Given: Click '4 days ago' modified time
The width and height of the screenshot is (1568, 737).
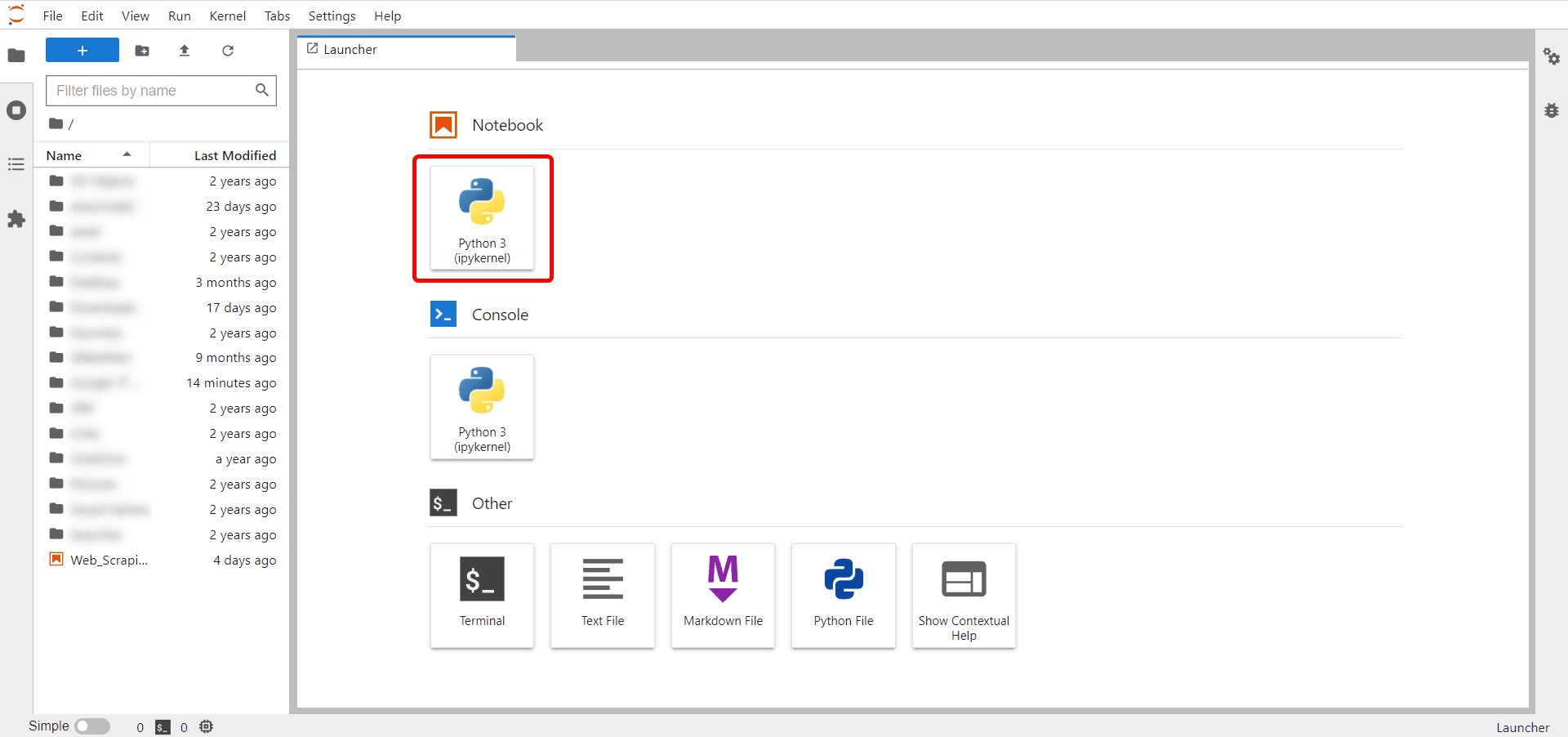Looking at the screenshot, I should point(245,561).
